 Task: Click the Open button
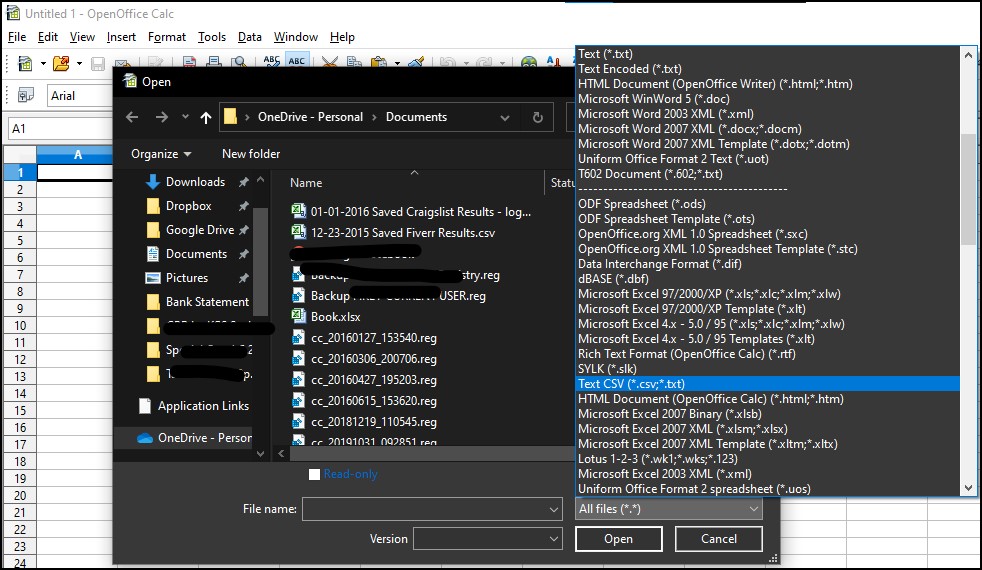click(x=618, y=539)
